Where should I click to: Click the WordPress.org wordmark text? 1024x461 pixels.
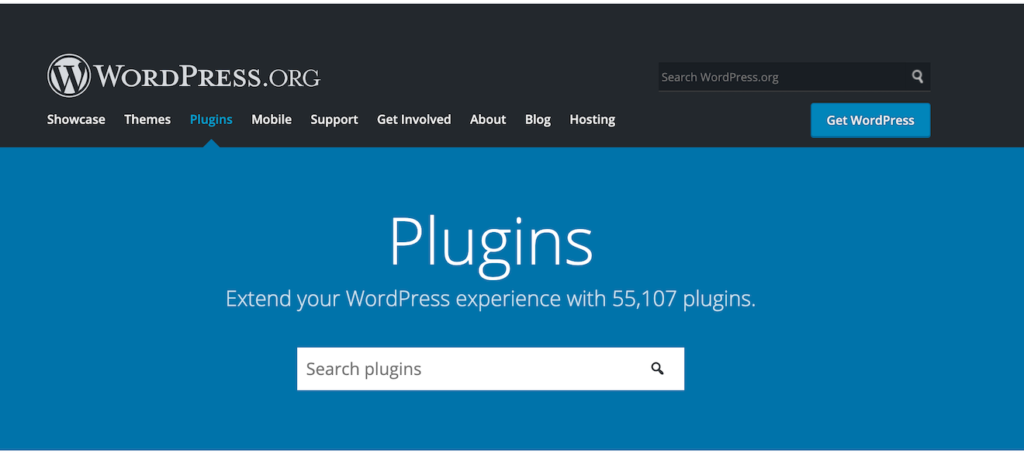tap(207, 77)
